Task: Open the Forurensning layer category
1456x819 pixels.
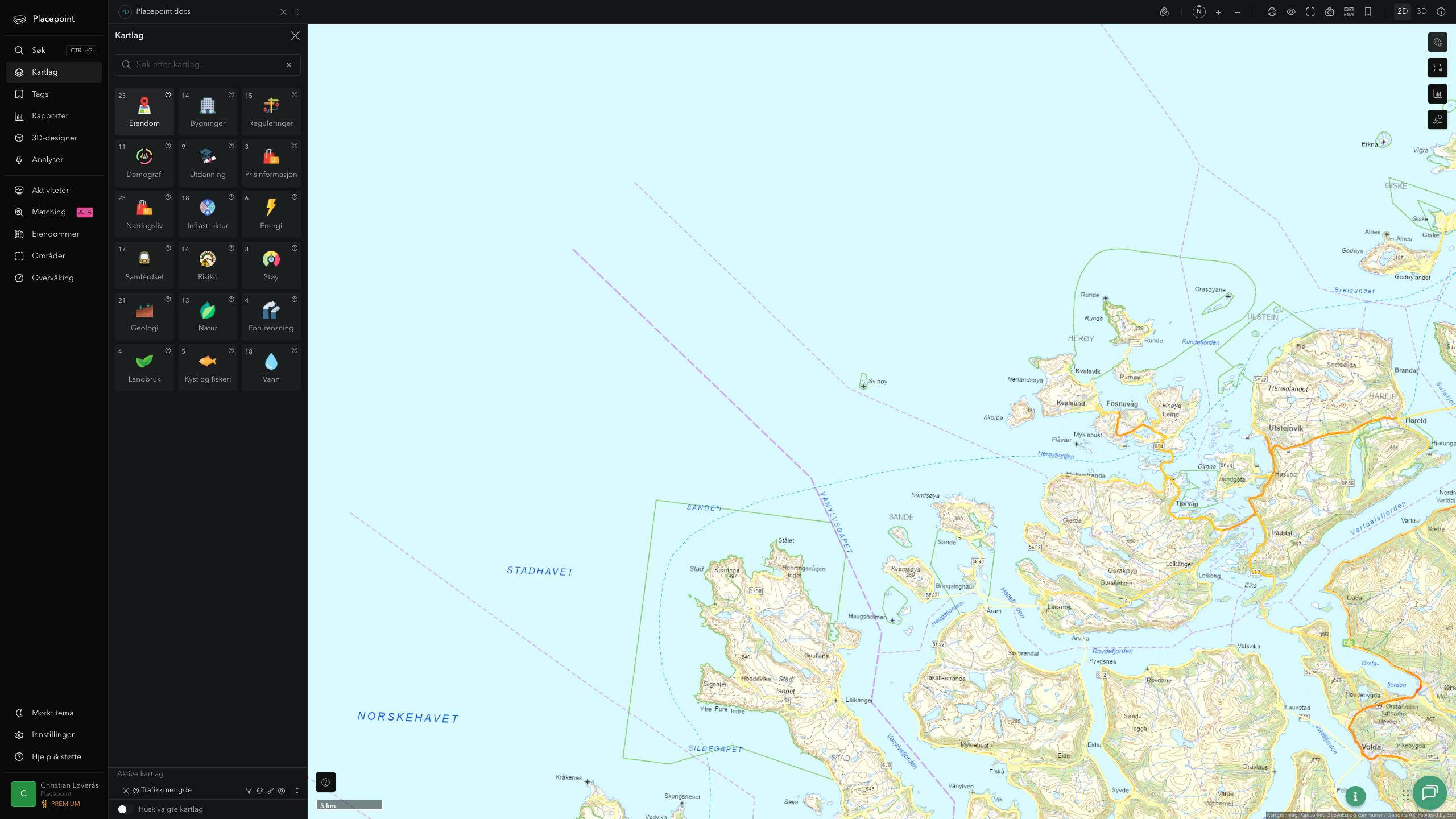Action: coord(271,316)
